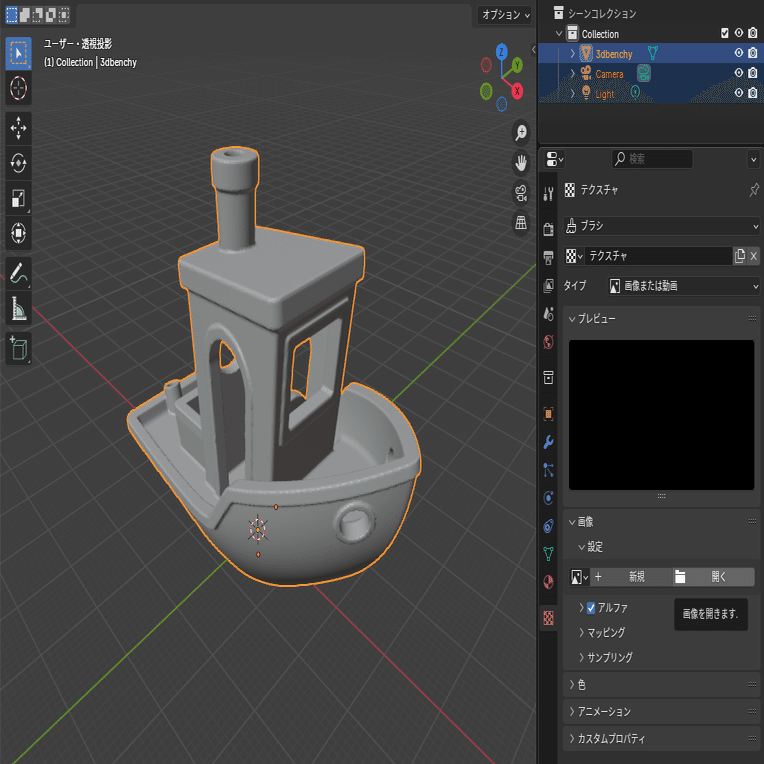This screenshot has width=764, height=764.
Task: Expand the Camera outliner item
Action: tap(573, 73)
